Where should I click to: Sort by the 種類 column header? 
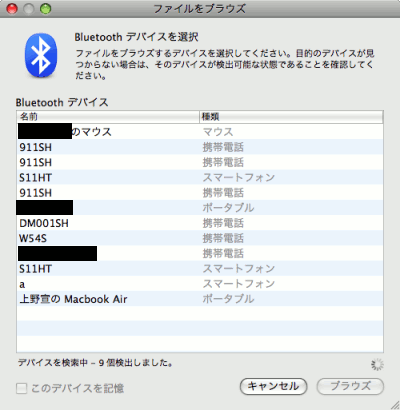(291, 117)
